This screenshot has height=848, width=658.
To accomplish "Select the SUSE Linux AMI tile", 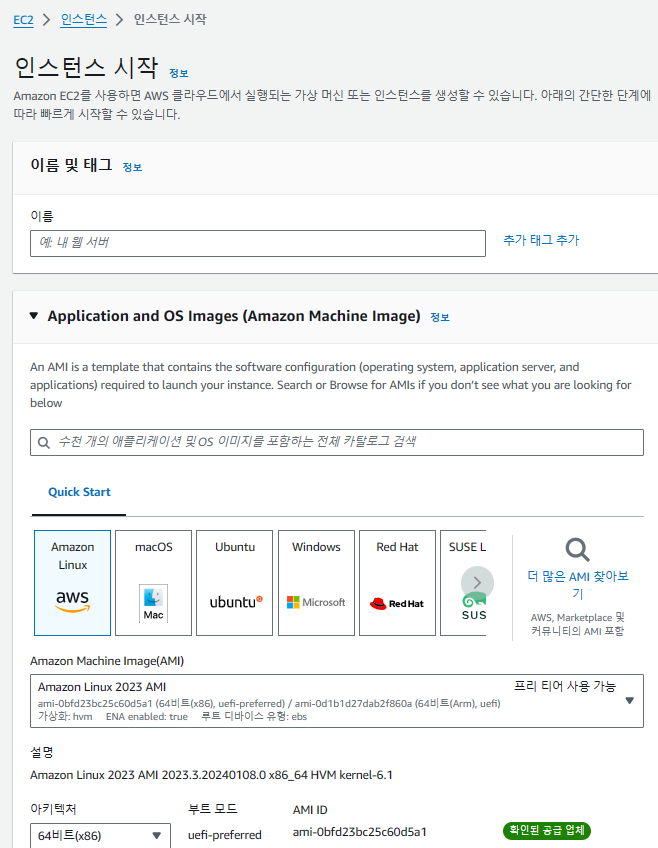I will coord(463,583).
